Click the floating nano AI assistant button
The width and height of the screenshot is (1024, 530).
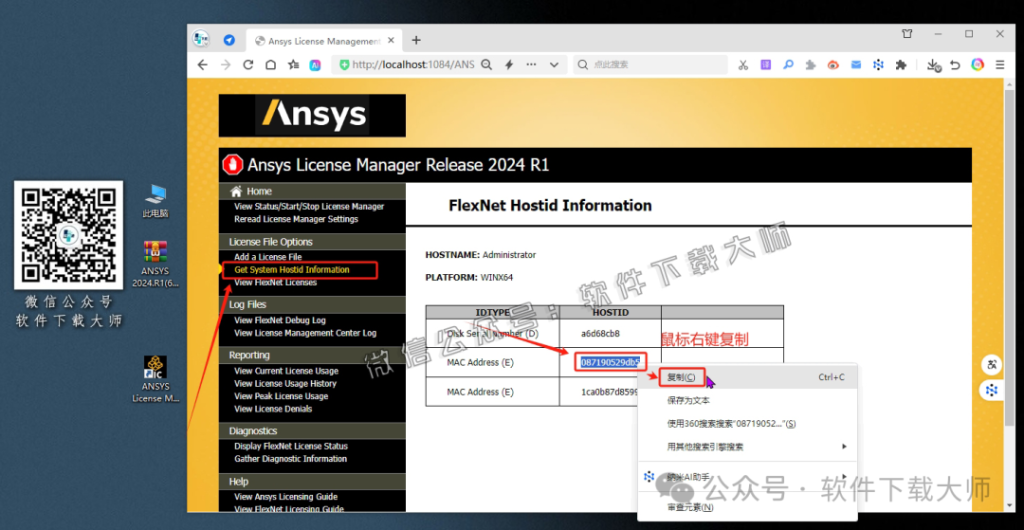point(991,390)
